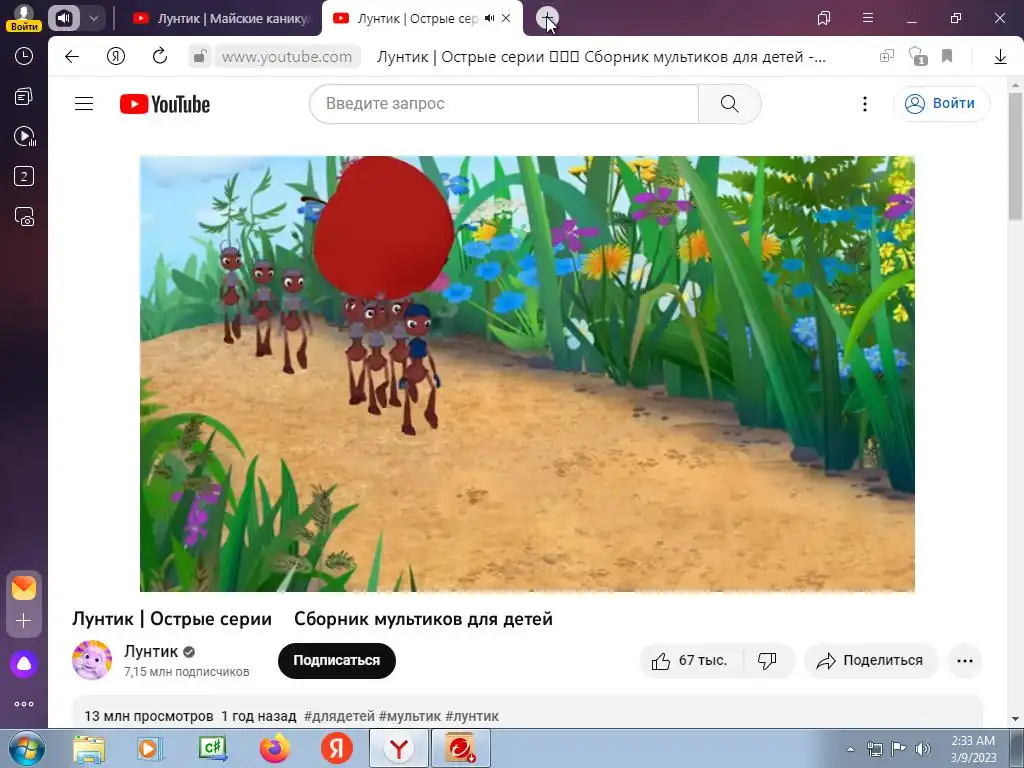1024x768 pixels.
Task: Open Windows Explorer from the taskbar
Action: pos(89,749)
